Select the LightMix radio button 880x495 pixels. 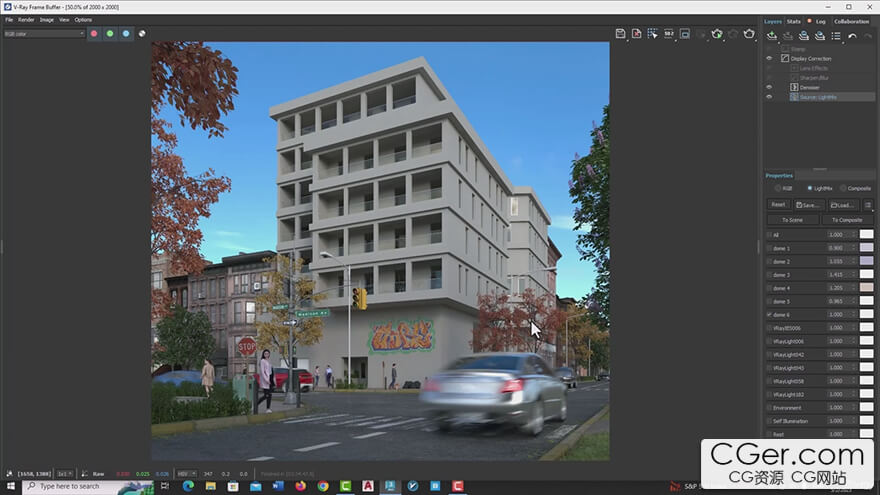click(809, 189)
